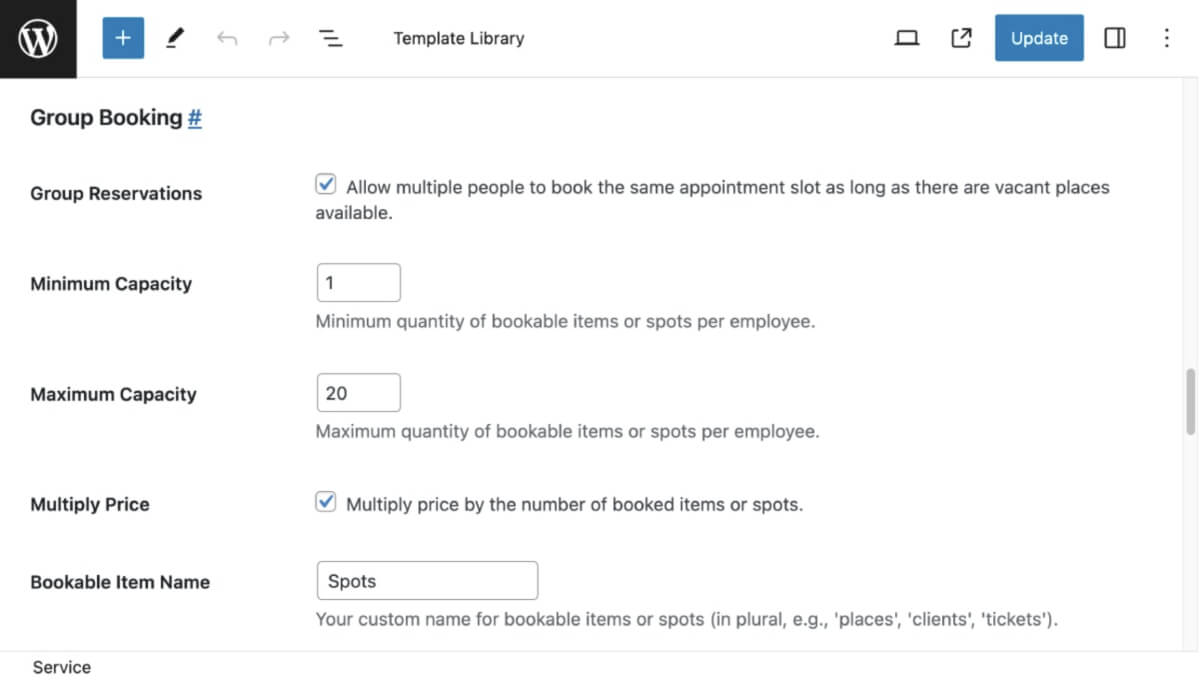The width and height of the screenshot is (1200, 685).
Task: Toggle the block inserter plus button
Action: tap(123, 38)
